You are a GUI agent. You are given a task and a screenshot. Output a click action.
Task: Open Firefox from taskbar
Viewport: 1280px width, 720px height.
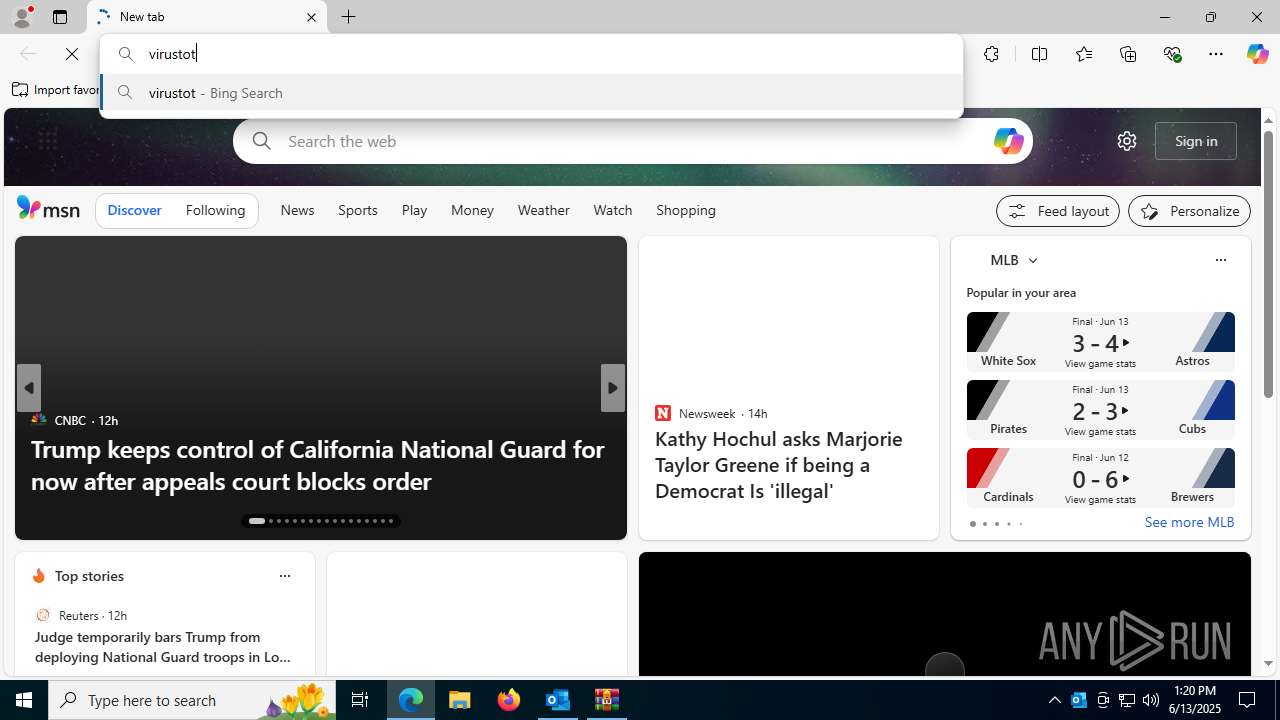(x=509, y=700)
